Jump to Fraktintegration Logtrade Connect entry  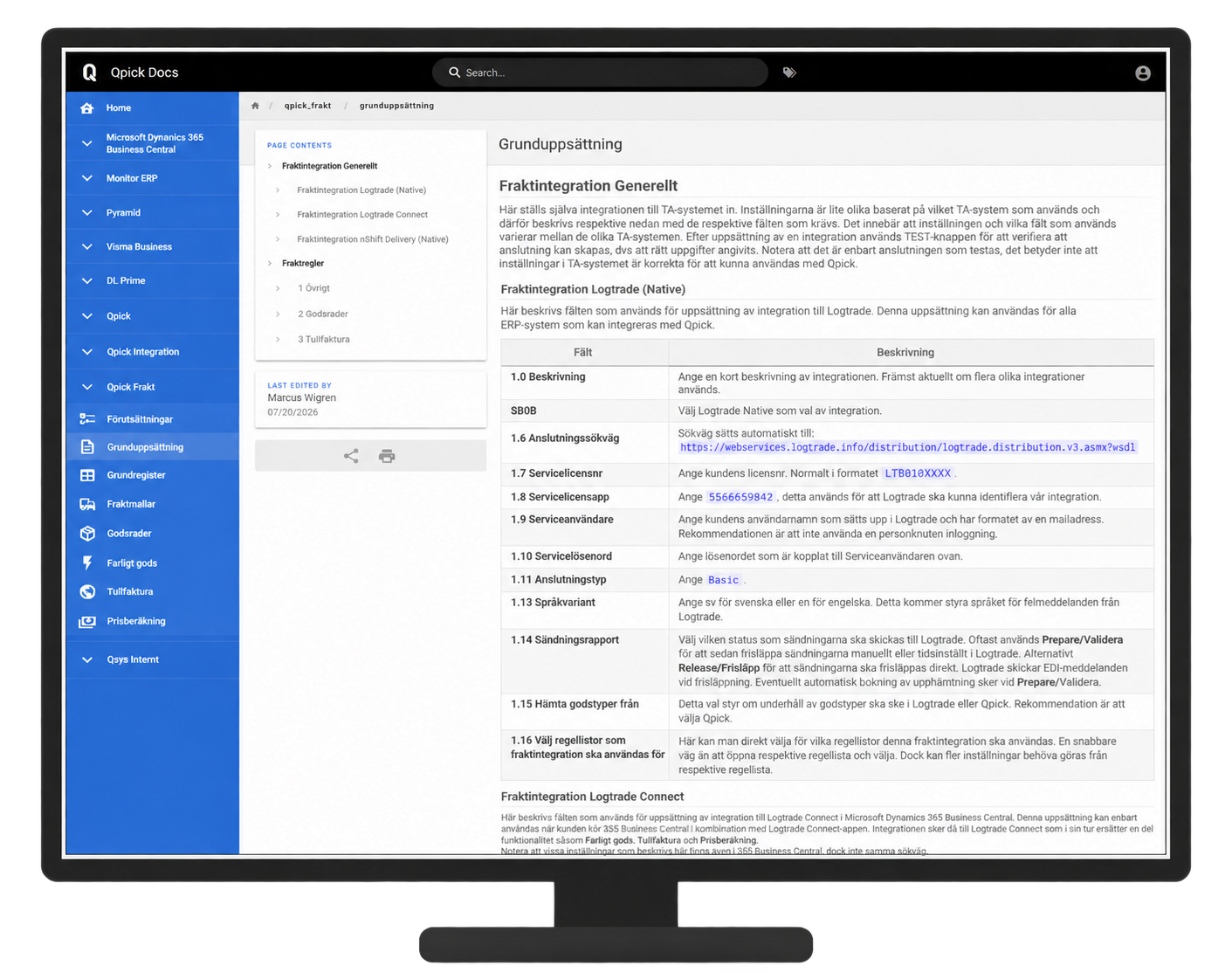coord(362,215)
